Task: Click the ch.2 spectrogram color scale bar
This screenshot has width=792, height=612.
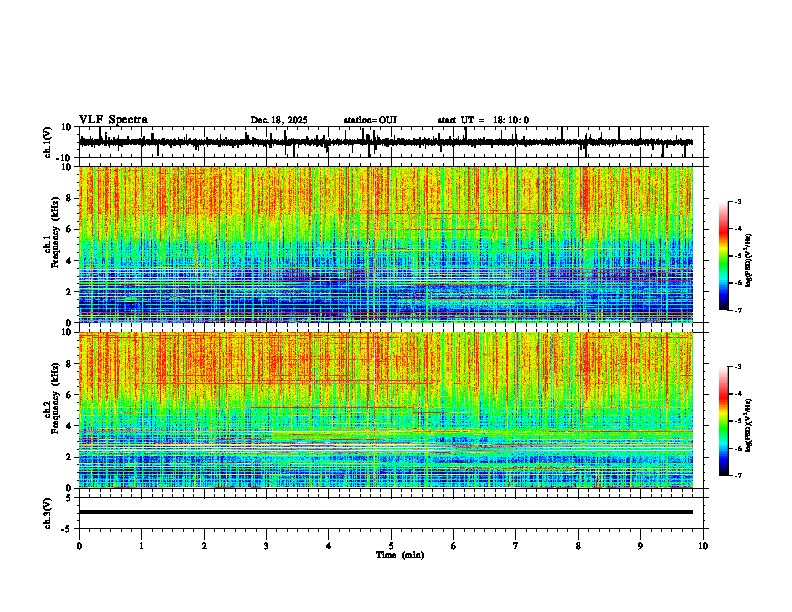Action: point(724,421)
